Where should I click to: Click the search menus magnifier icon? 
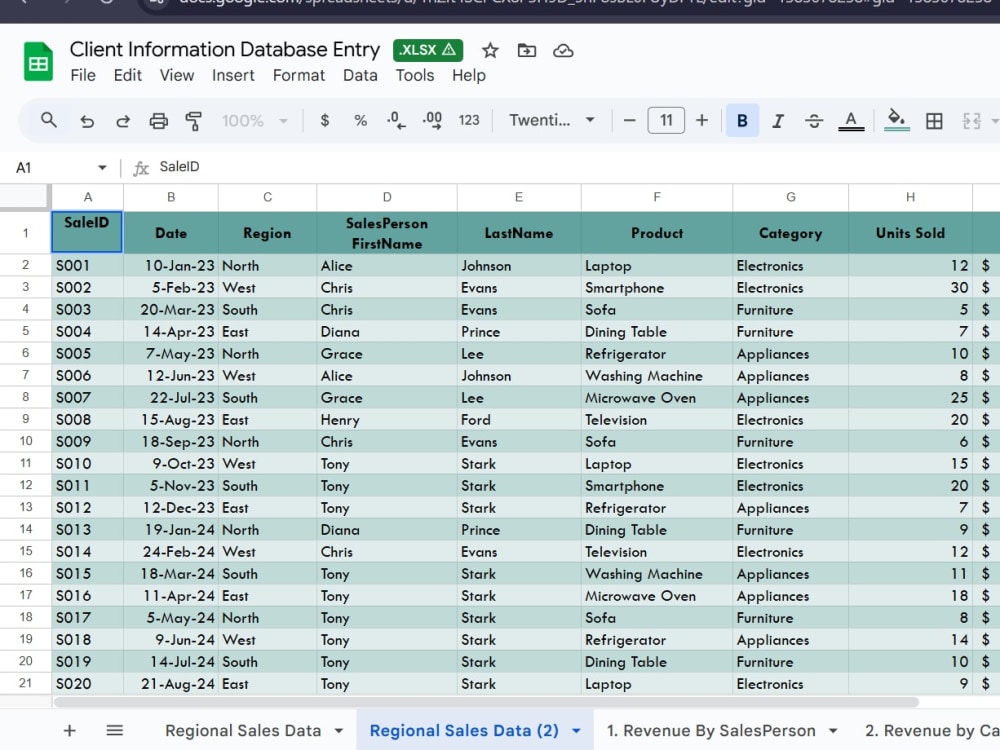[x=48, y=120]
